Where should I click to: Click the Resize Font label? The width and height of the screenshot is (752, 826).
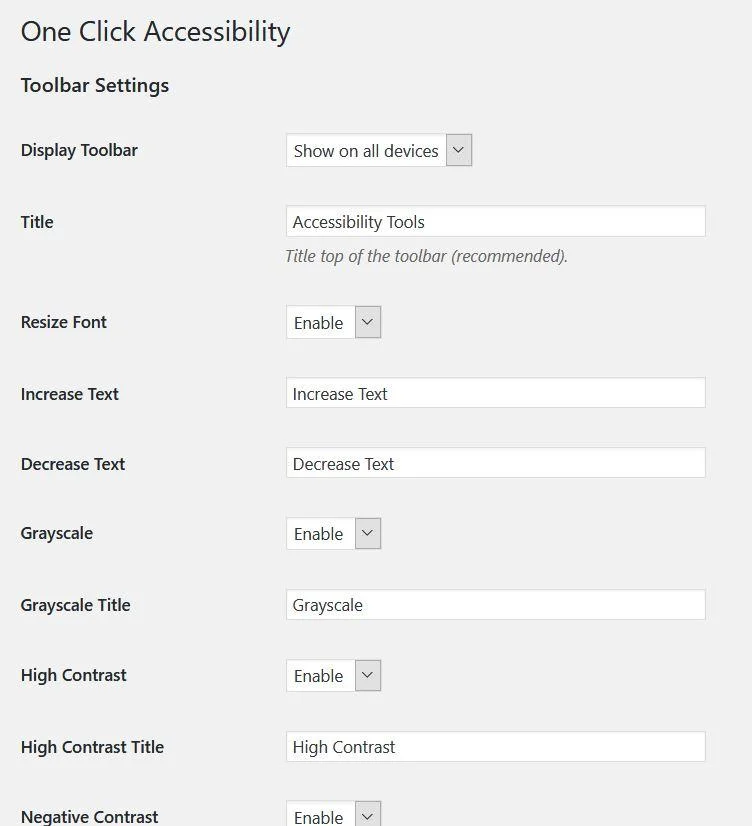(63, 322)
